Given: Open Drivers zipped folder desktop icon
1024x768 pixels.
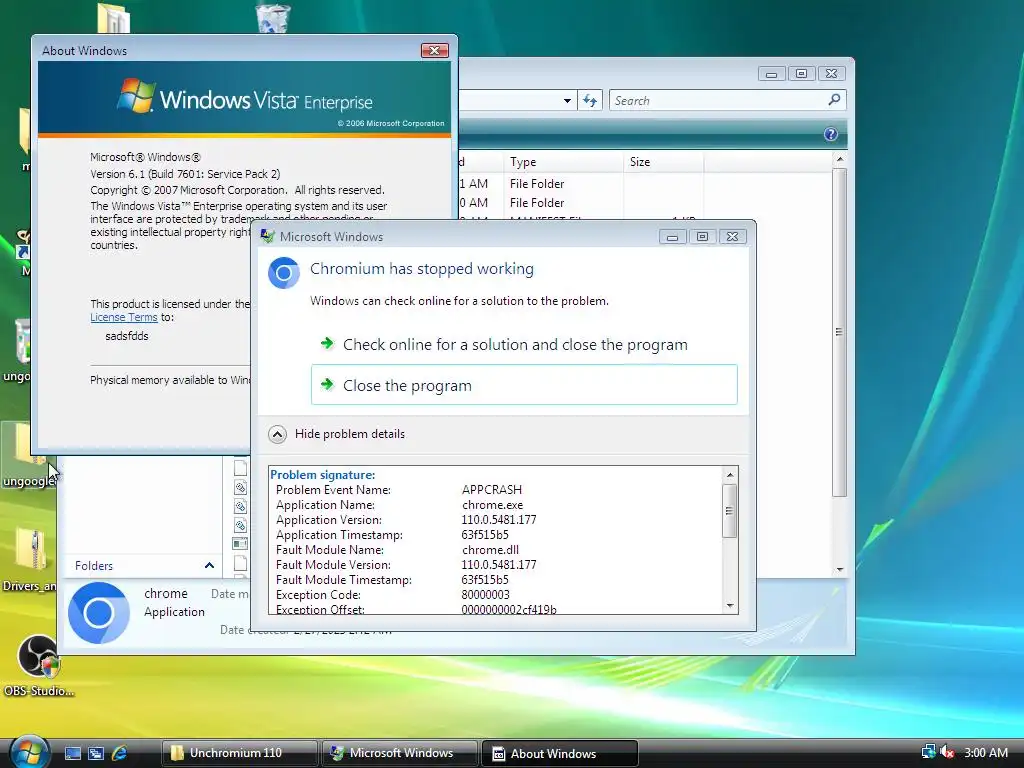Looking at the screenshot, I should tap(29, 560).
